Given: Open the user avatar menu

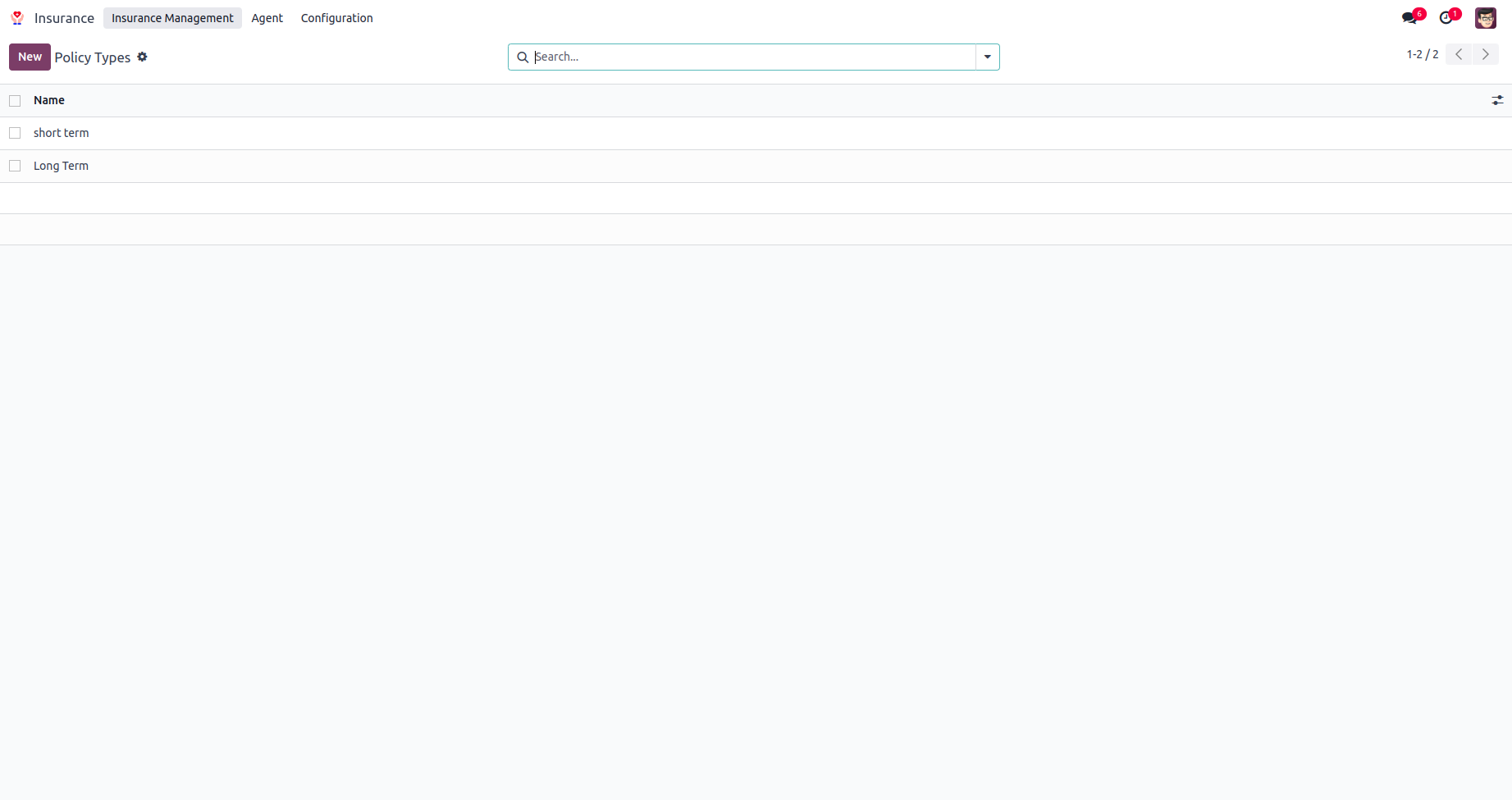Looking at the screenshot, I should click(1486, 18).
